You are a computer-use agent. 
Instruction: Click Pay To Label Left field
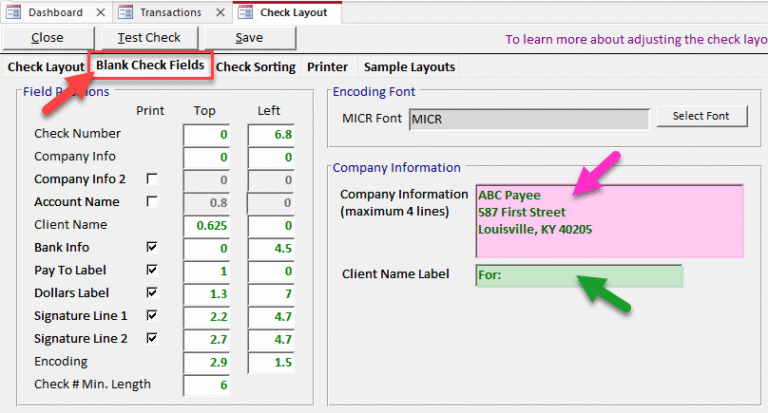(x=271, y=271)
